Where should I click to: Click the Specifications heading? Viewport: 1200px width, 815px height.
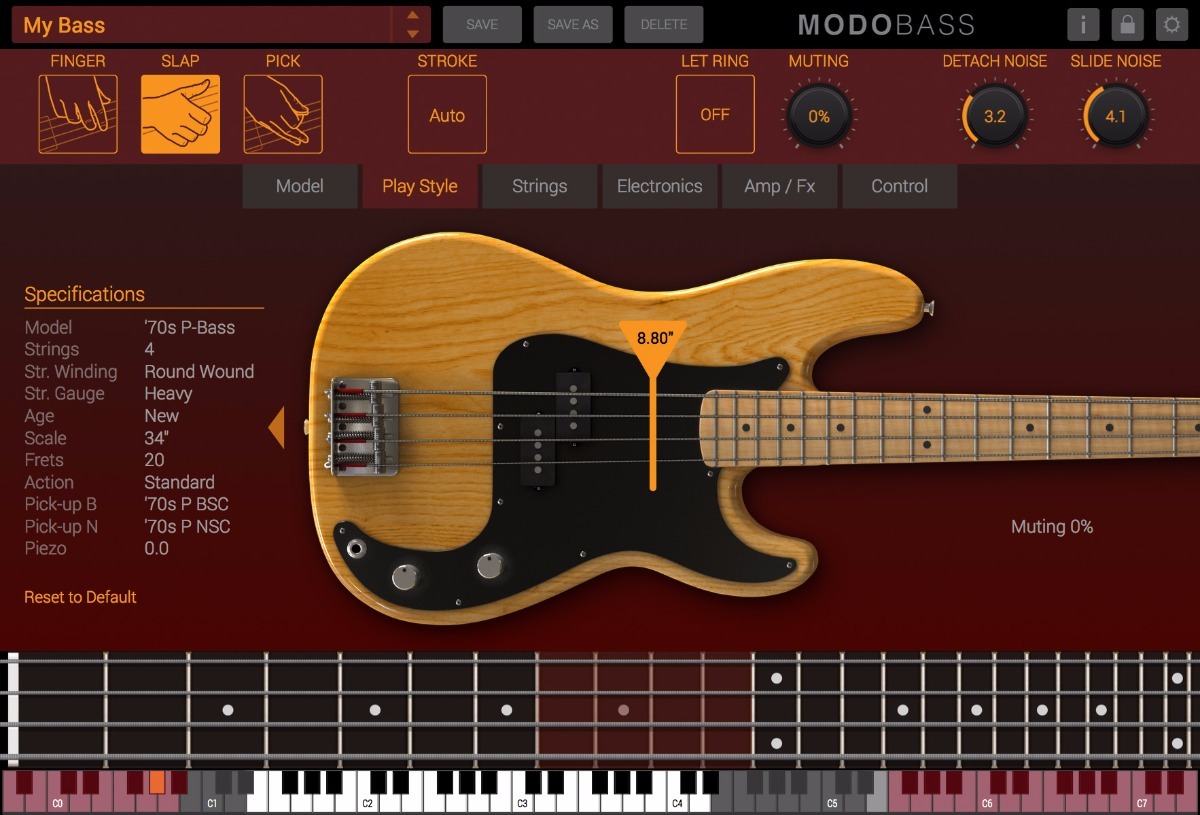85,294
